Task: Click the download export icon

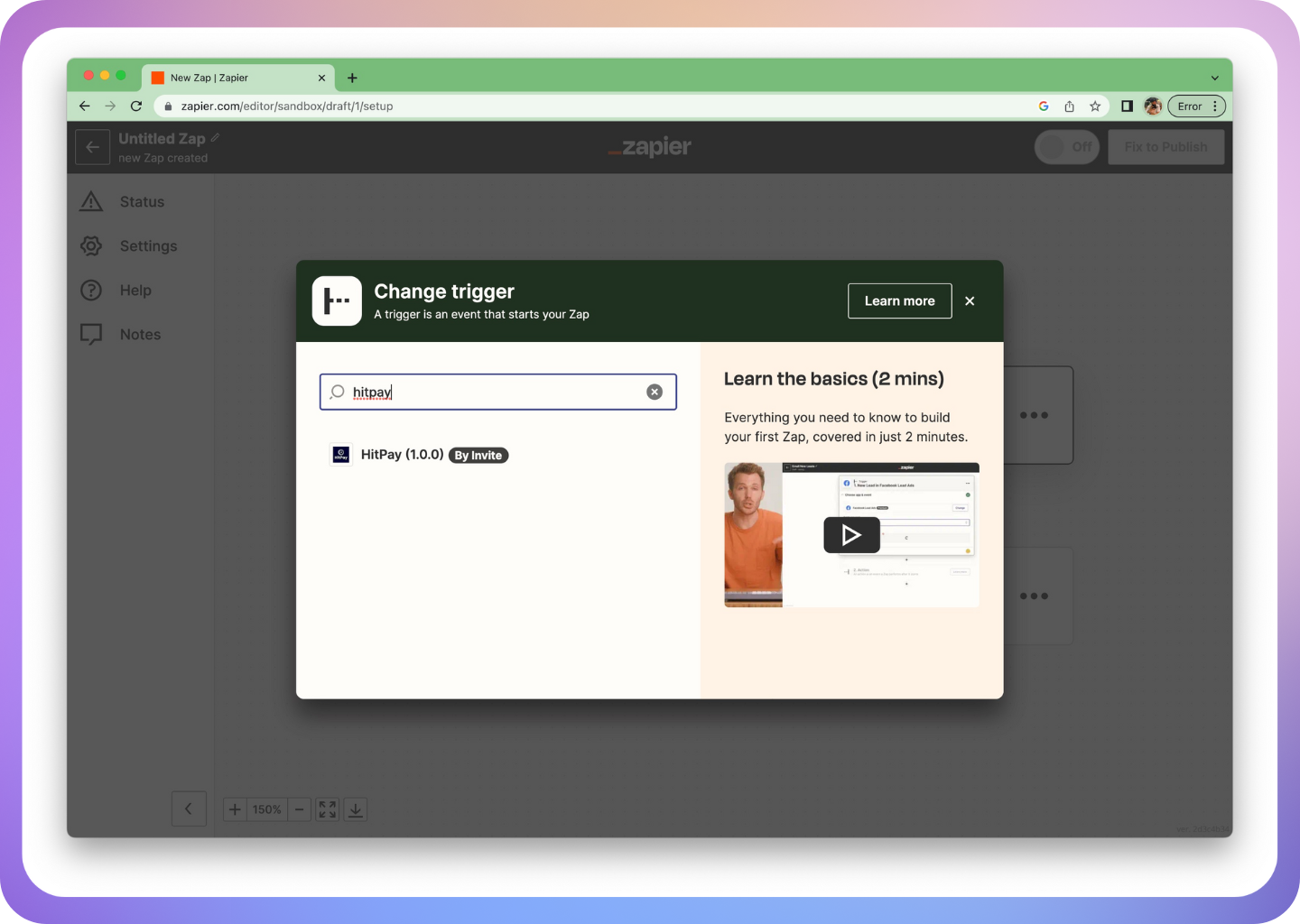Action: point(356,810)
